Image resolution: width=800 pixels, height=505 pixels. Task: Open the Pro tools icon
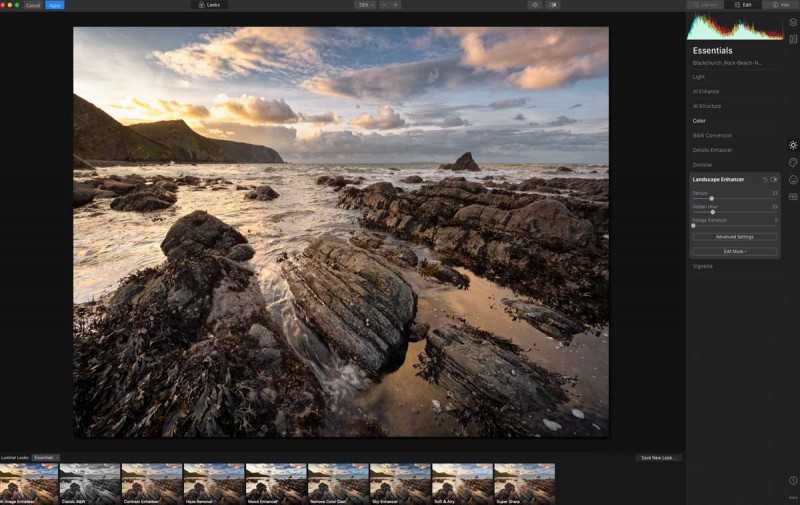click(793, 197)
